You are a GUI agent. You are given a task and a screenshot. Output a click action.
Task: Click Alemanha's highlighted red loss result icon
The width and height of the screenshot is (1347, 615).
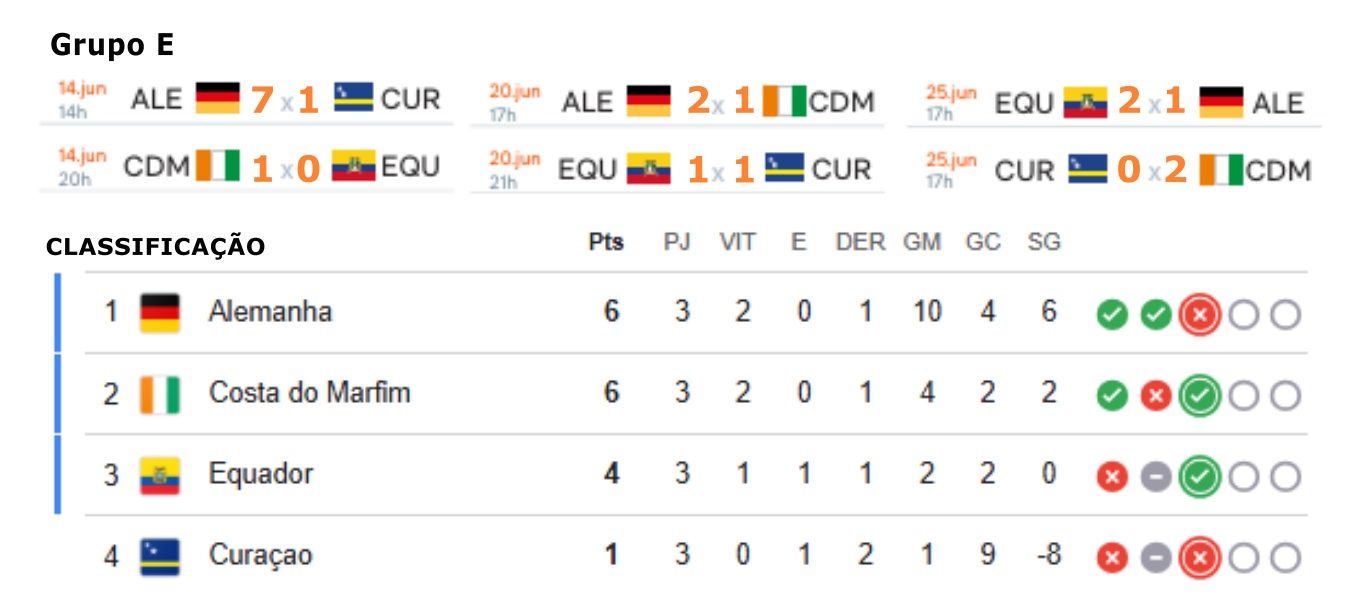(1199, 315)
